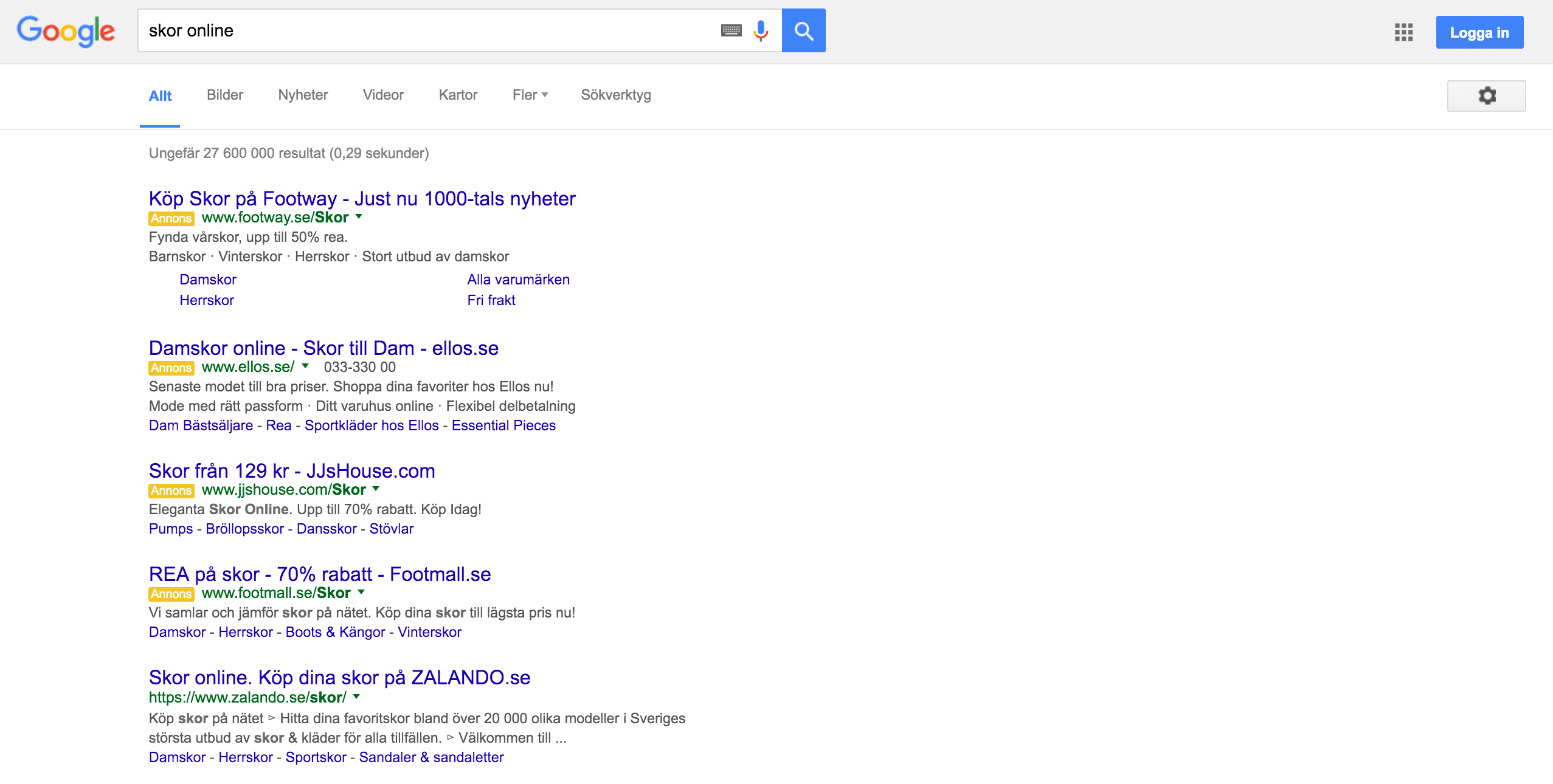The width and height of the screenshot is (1553, 784).
Task: Open 'REA på skor - 70% rabatt - Footmall.se'
Action: click(x=320, y=574)
